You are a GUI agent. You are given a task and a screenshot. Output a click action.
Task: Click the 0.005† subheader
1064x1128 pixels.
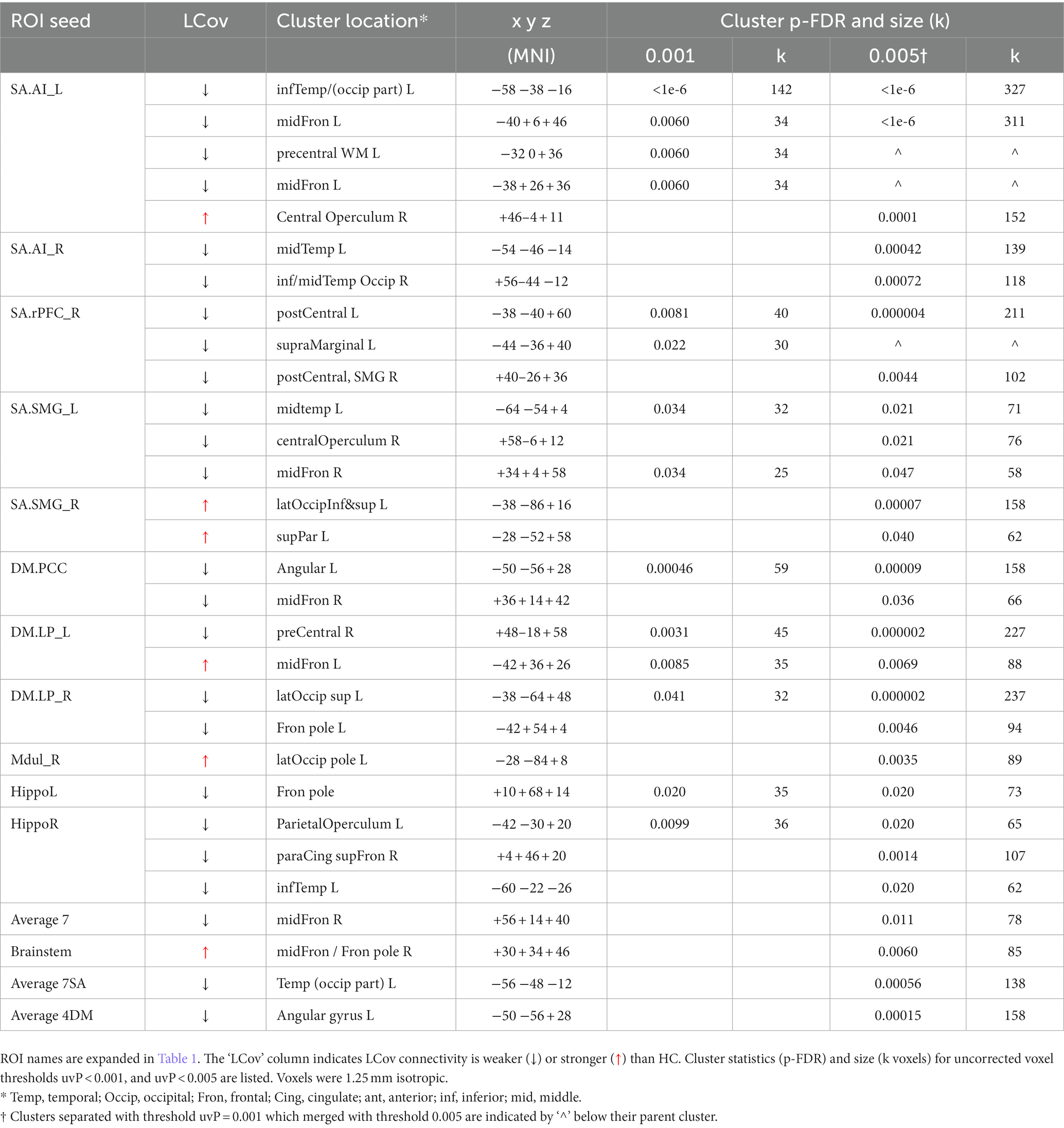pos(898,56)
